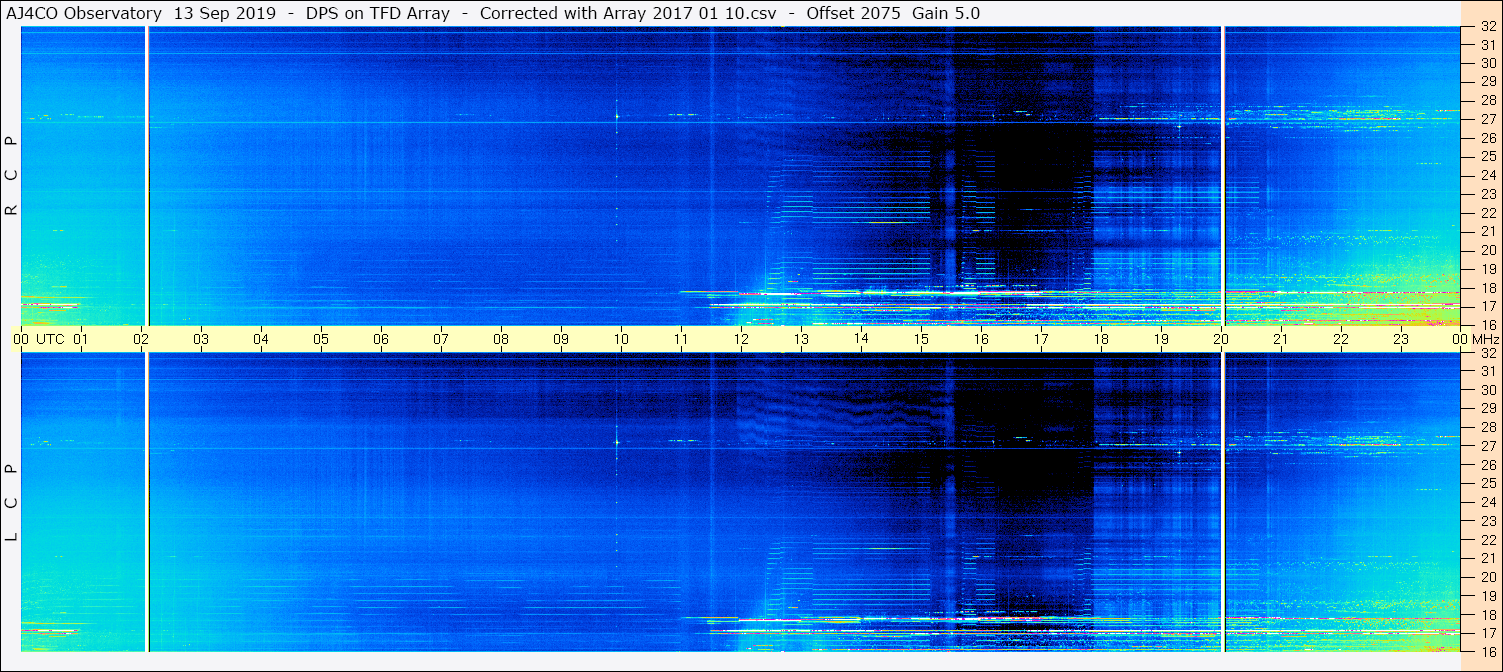Select the 01 hour tick on time axis
The image size is (1503, 672).
[81, 339]
